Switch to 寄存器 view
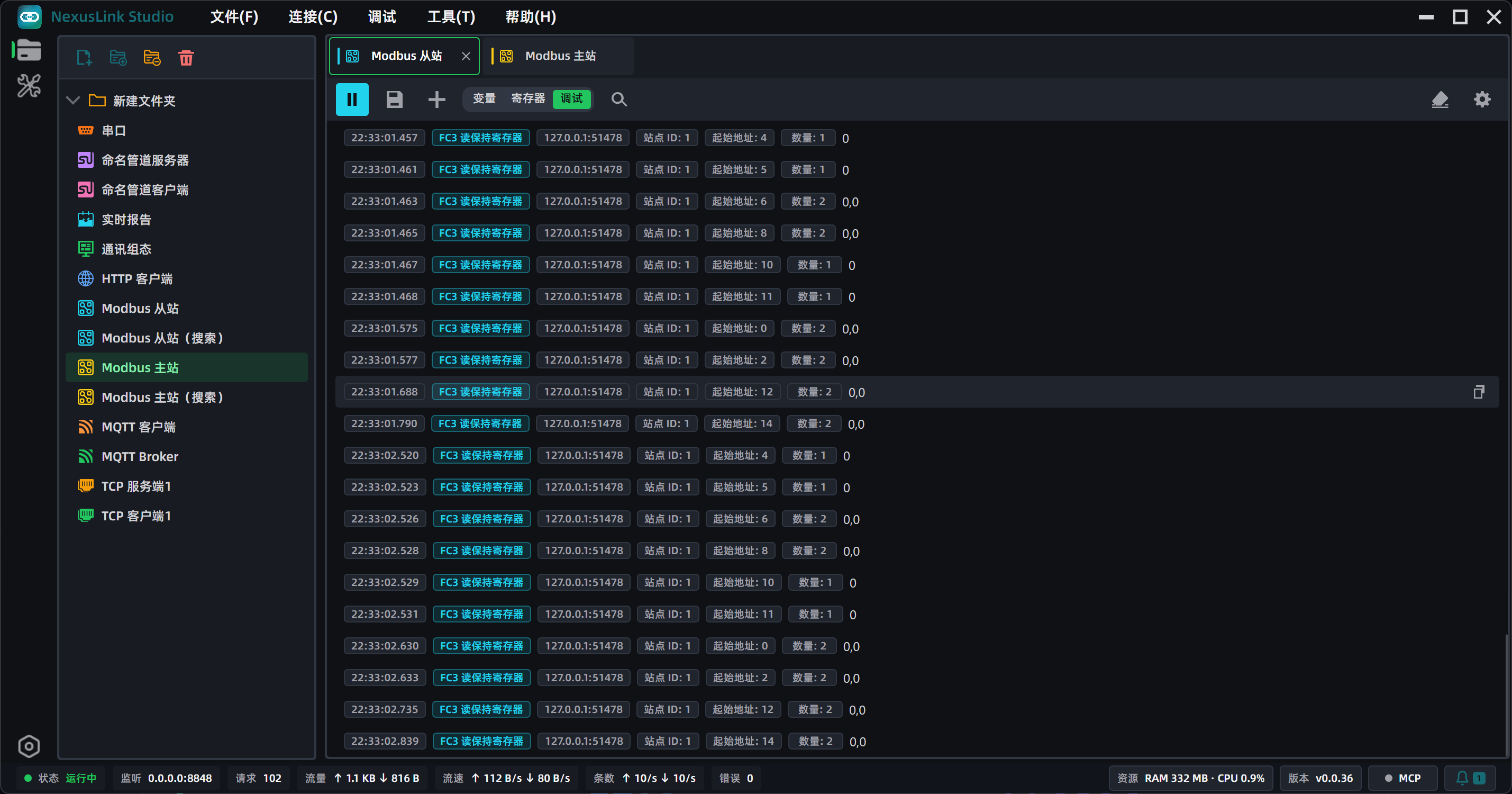1512x794 pixels. 527,98
